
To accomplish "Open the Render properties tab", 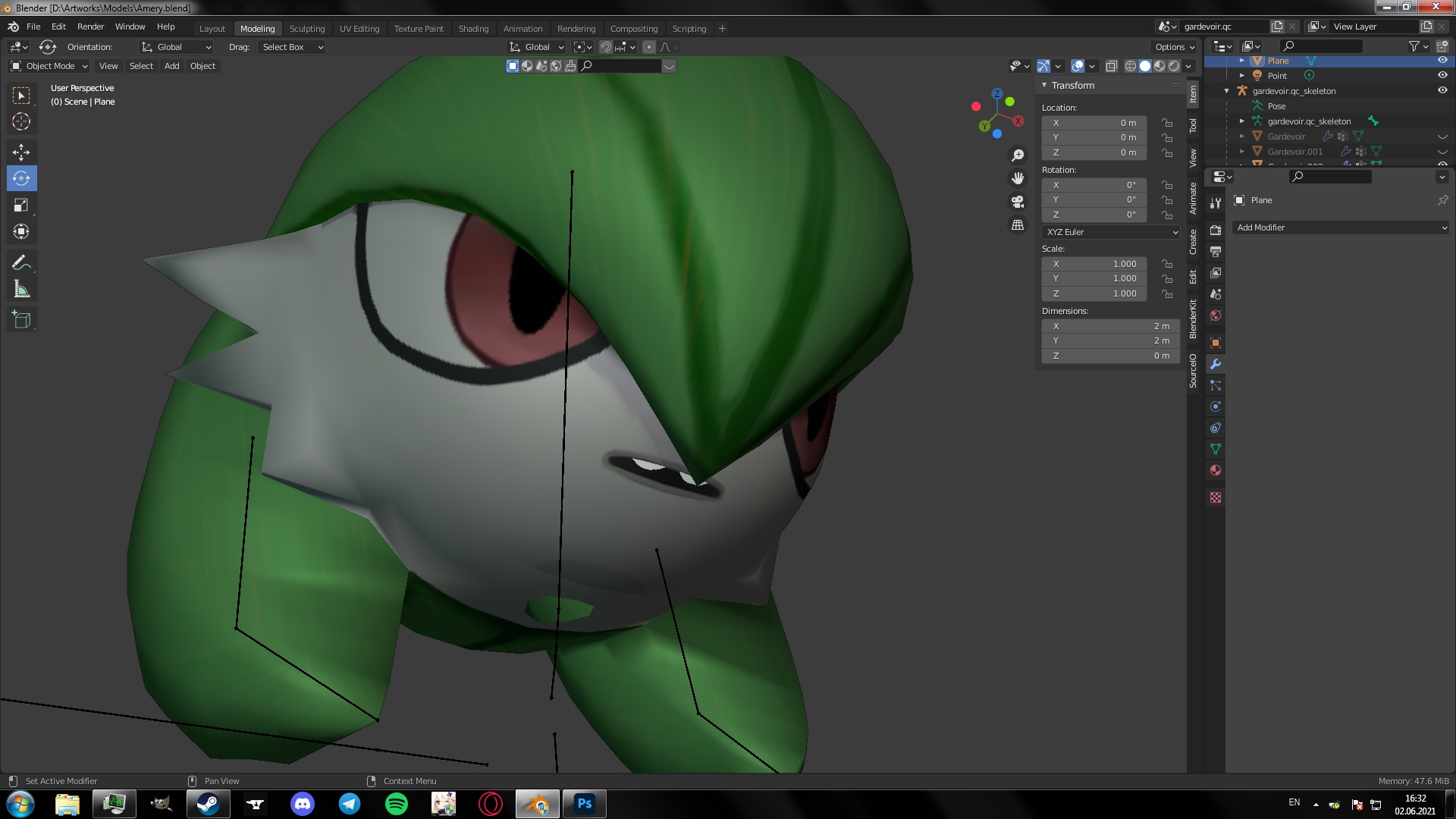I will [1216, 230].
